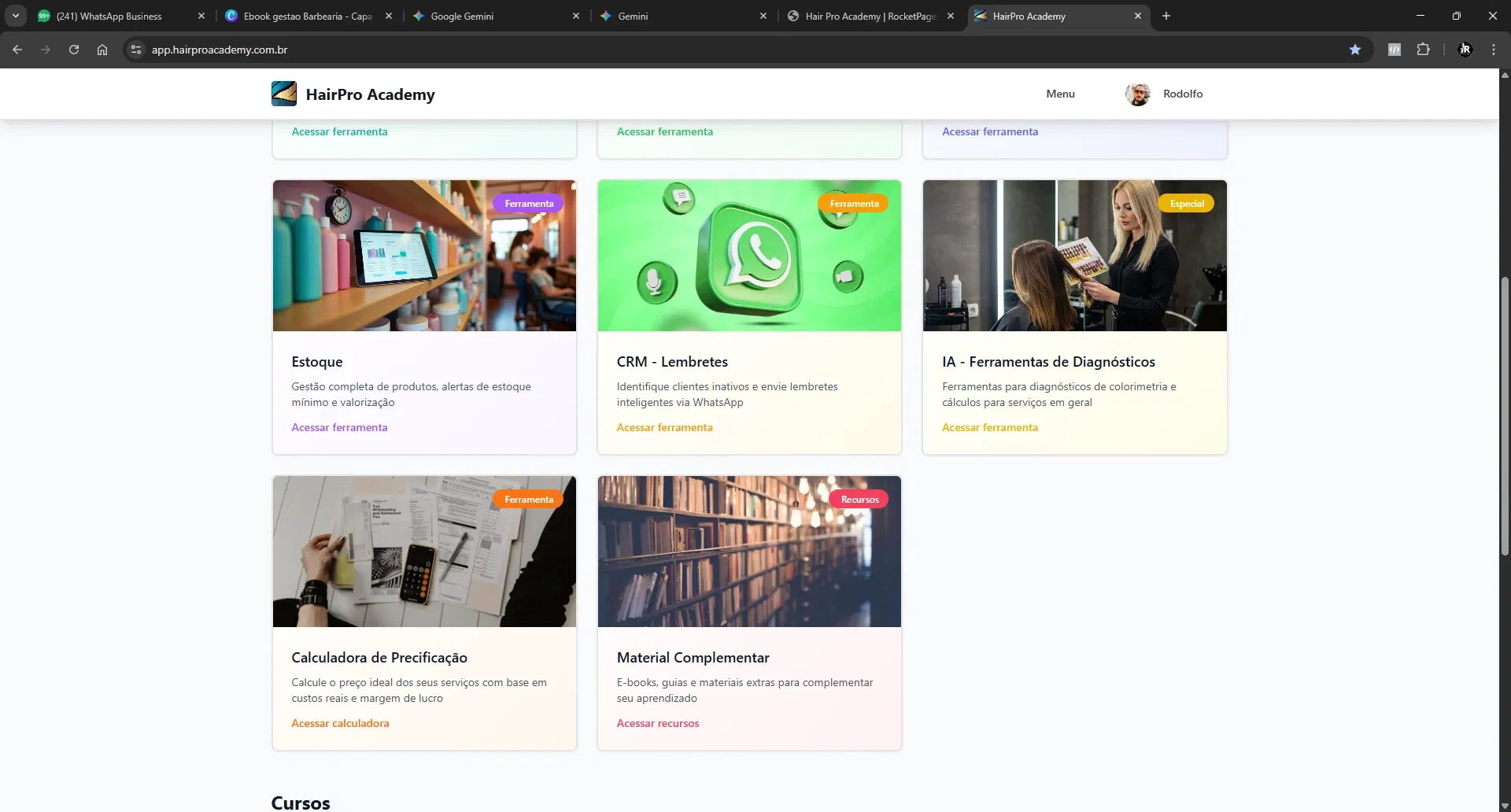1511x812 pixels.
Task: Click Rodolfo's profile avatar picture
Action: pyautogui.click(x=1137, y=94)
